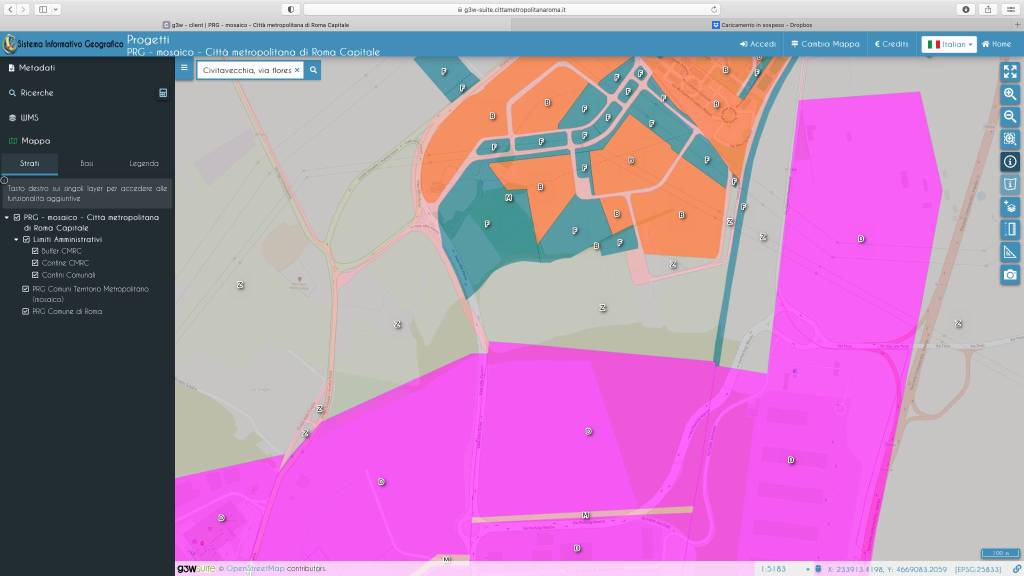The image size is (1024, 576).
Task: Collapse the Limiti Amministrativi group
Action: click(17, 240)
